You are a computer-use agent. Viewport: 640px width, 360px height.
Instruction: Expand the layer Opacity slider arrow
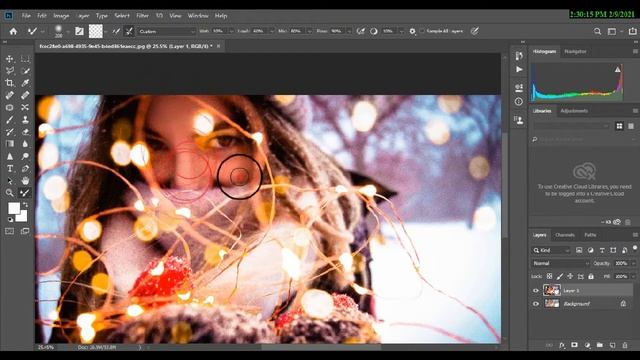633,263
